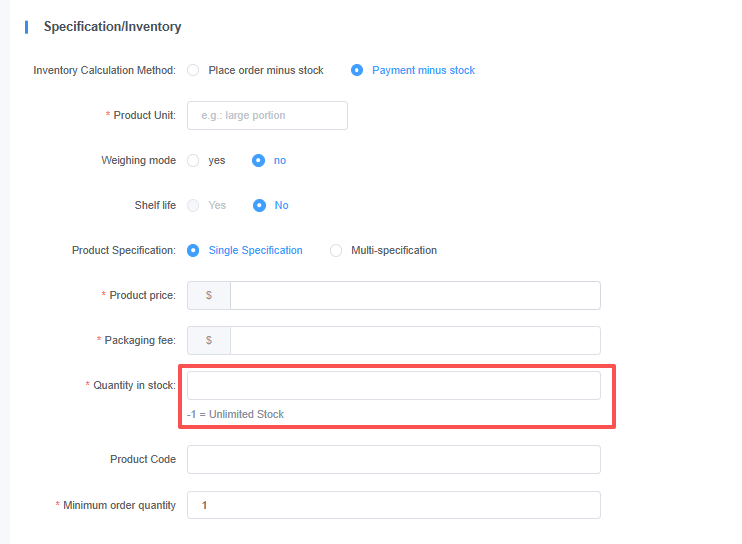Click the Product Specification label
Image resolution: width=742 pixels, height=544 pixels.
pos(124,251)
